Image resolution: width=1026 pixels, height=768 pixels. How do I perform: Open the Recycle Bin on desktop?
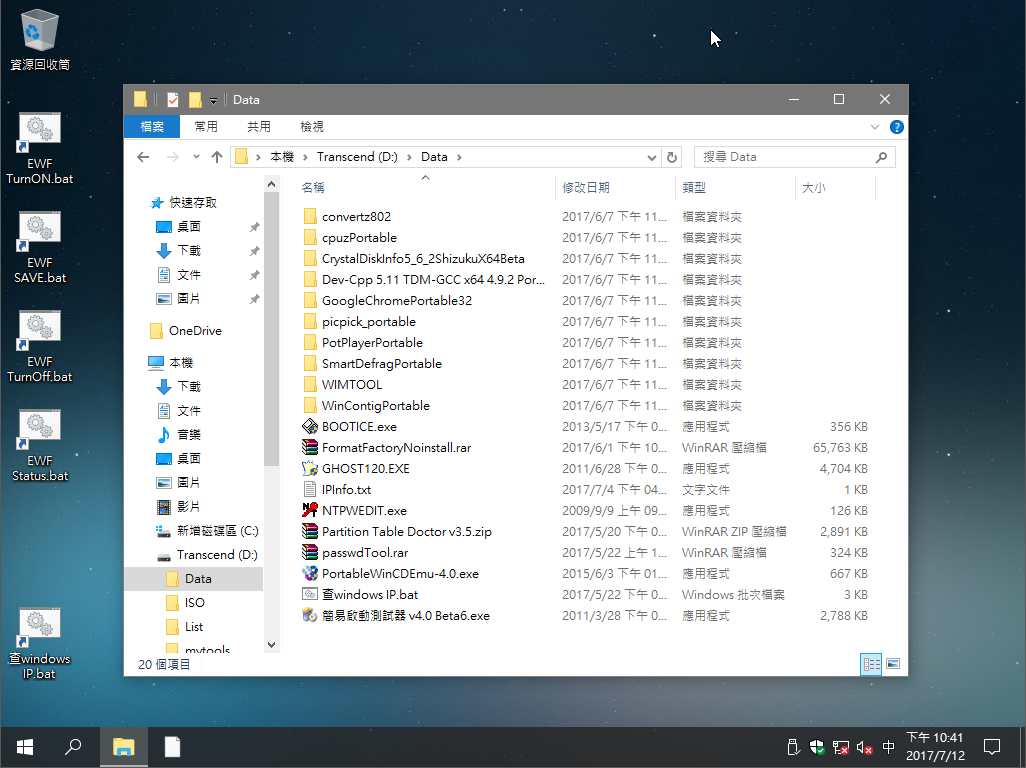39,30
